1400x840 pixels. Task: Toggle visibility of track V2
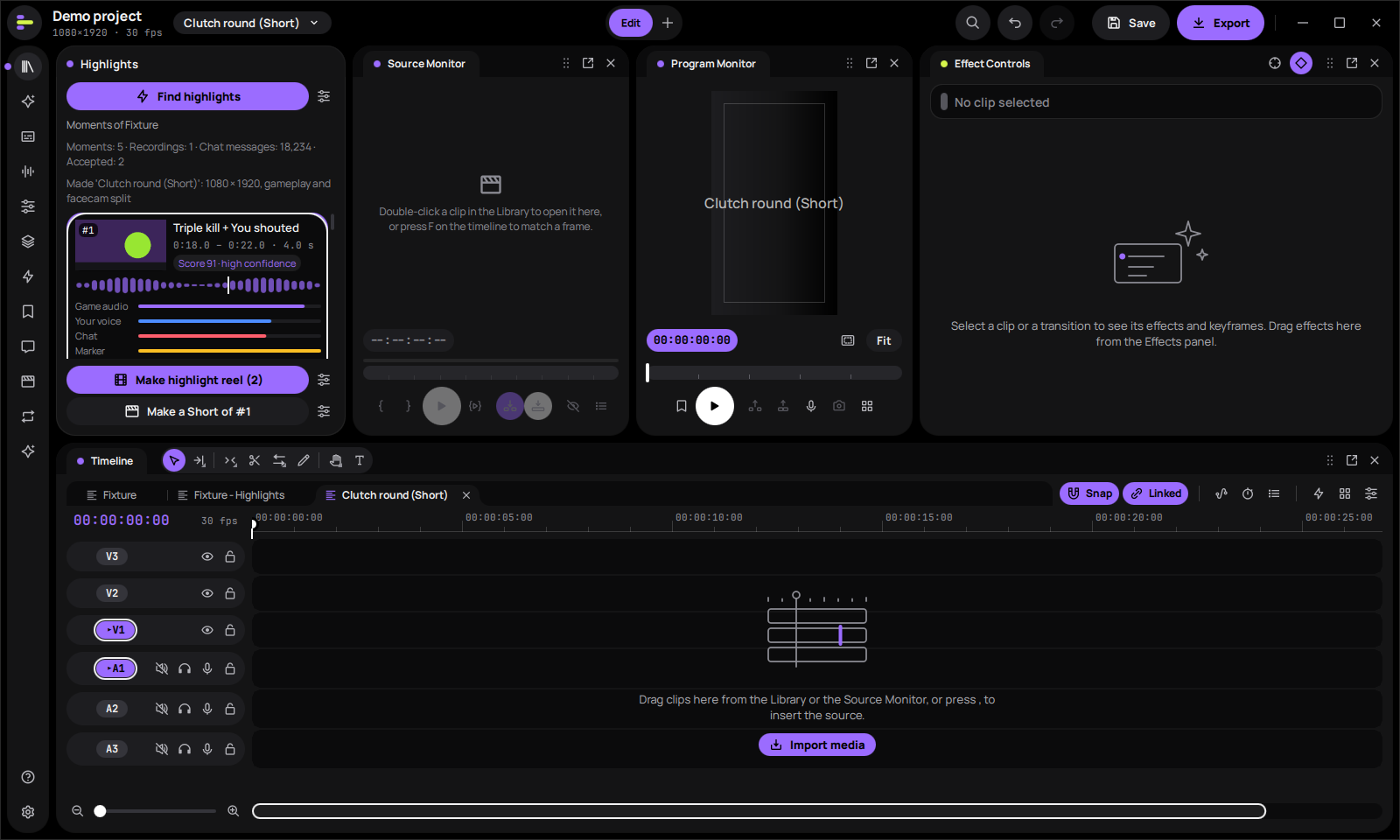click(207, 593)
